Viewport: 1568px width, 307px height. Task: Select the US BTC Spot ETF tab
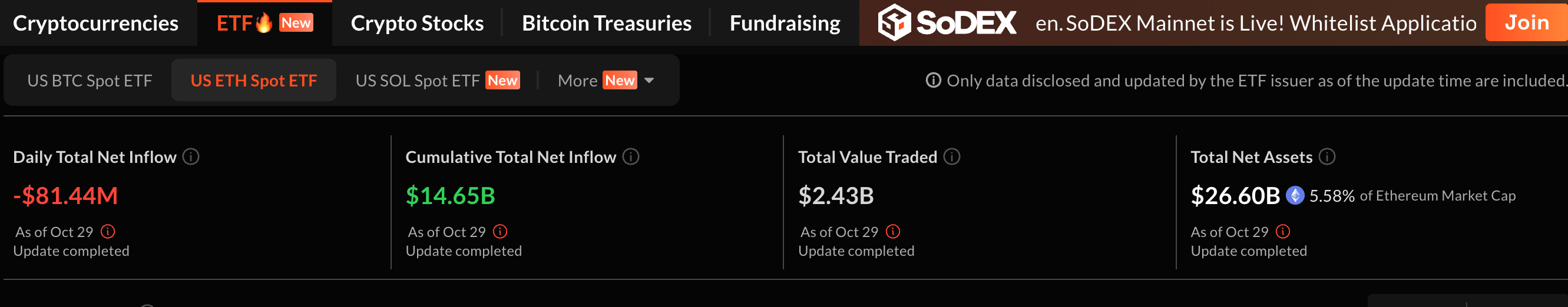point(90,80)
